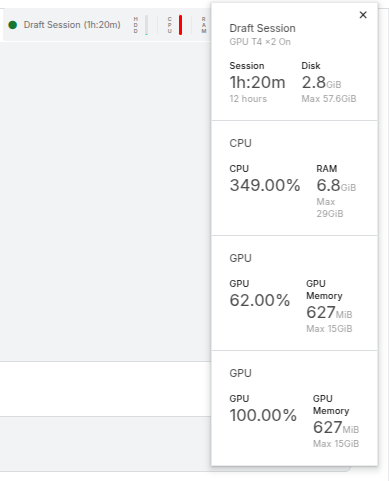
Task: Click the Max 57.6GiB disk limit text
Action: point(329,99)
